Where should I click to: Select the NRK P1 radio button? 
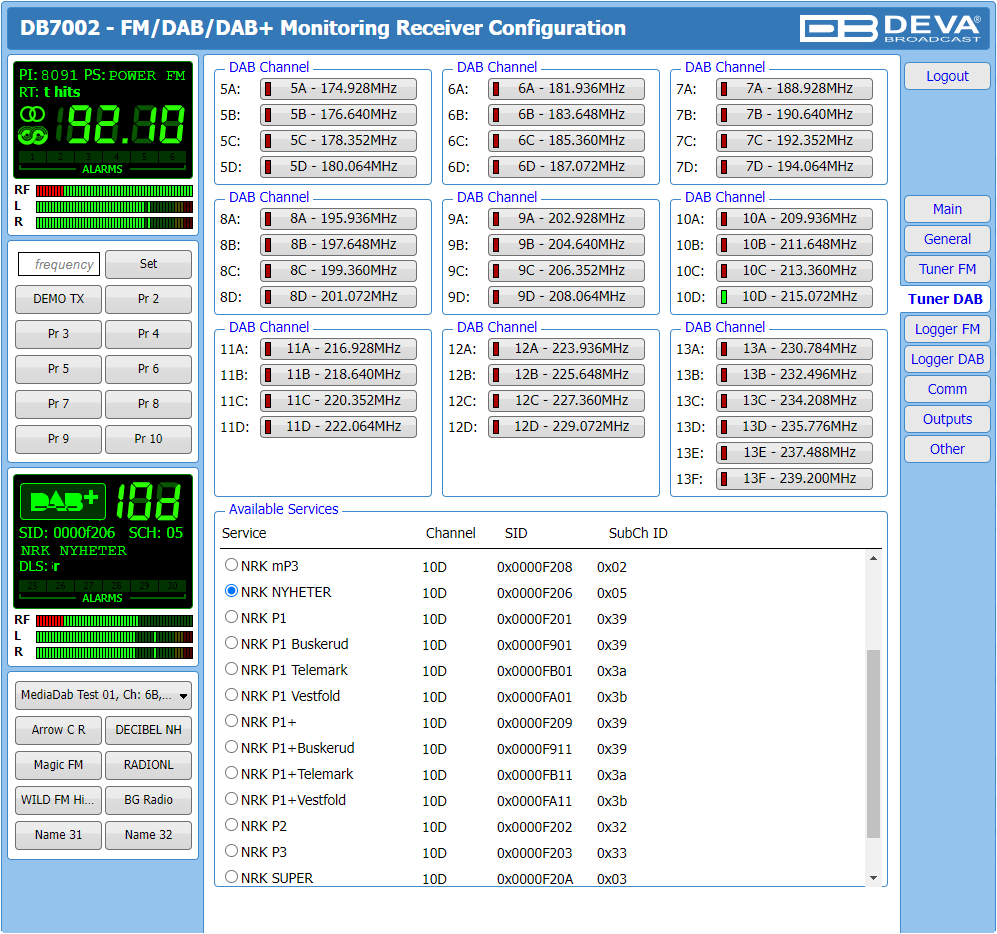(232, 617)
